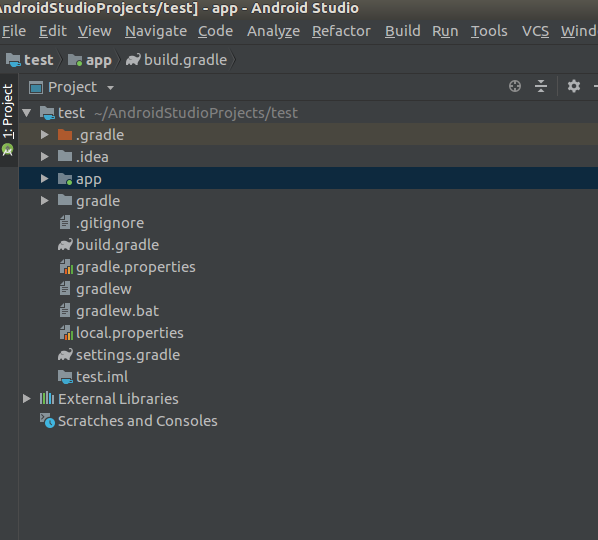Collapse the test root node arrow

(26, 113)
